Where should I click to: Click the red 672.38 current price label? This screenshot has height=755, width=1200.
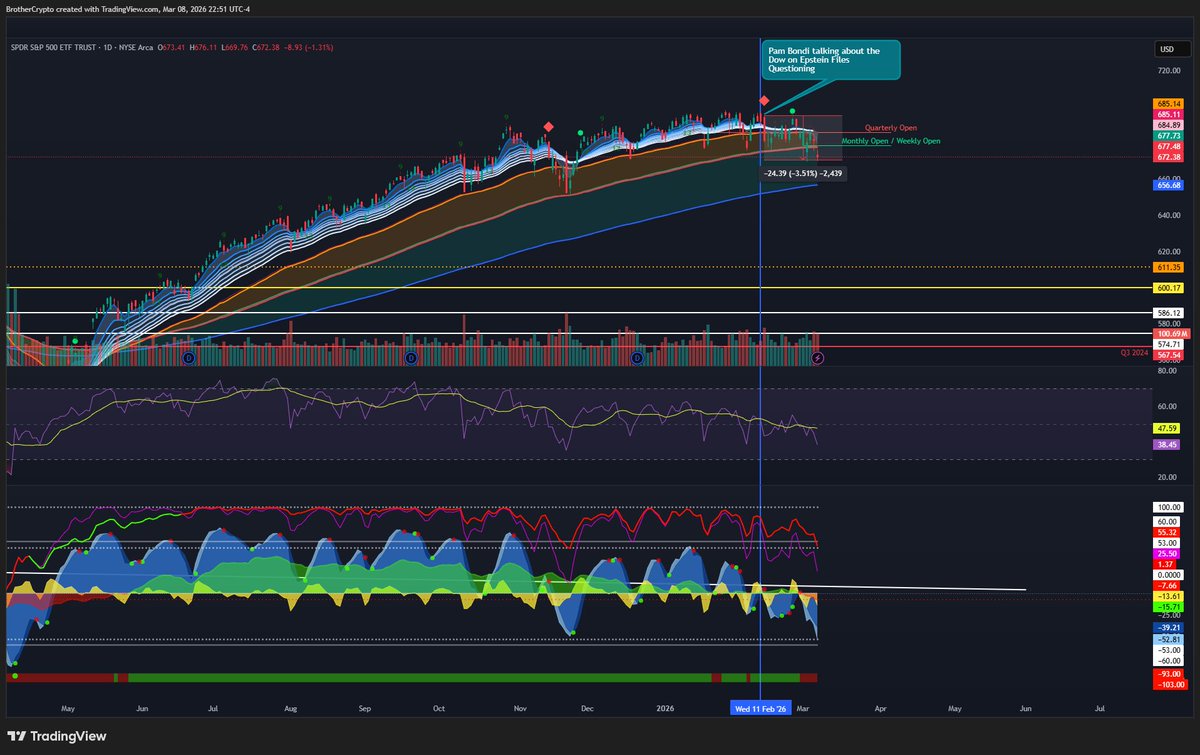(x=1169, y=157)
